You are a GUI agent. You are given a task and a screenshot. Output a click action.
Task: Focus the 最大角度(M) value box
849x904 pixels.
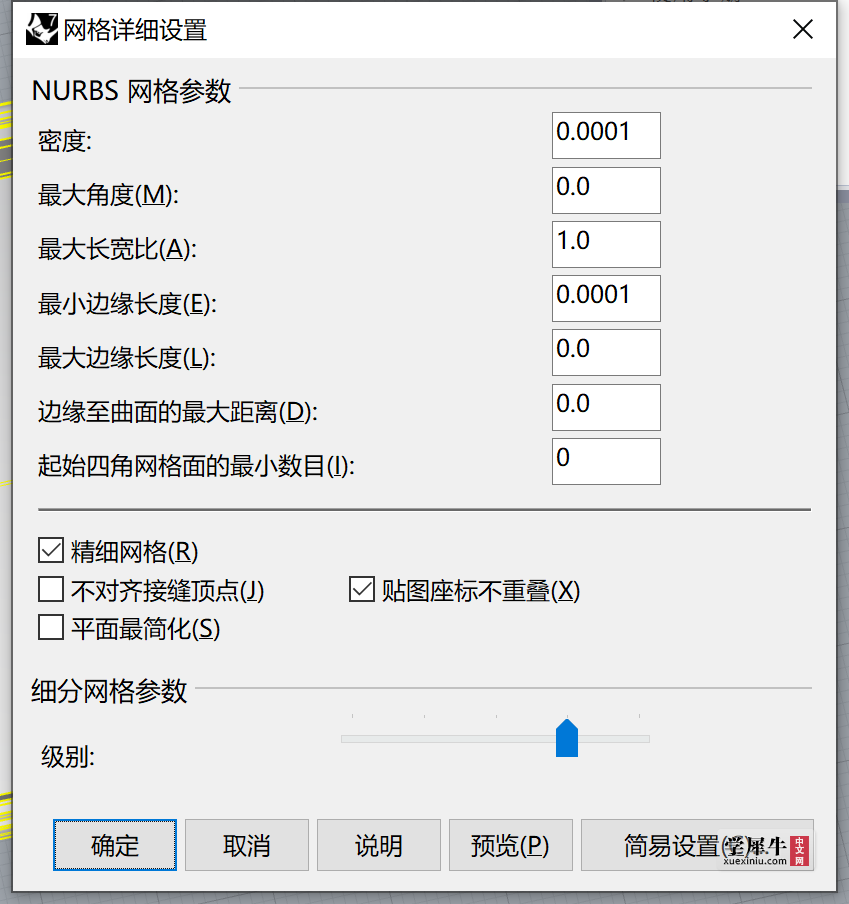click(x=606, y=190)
